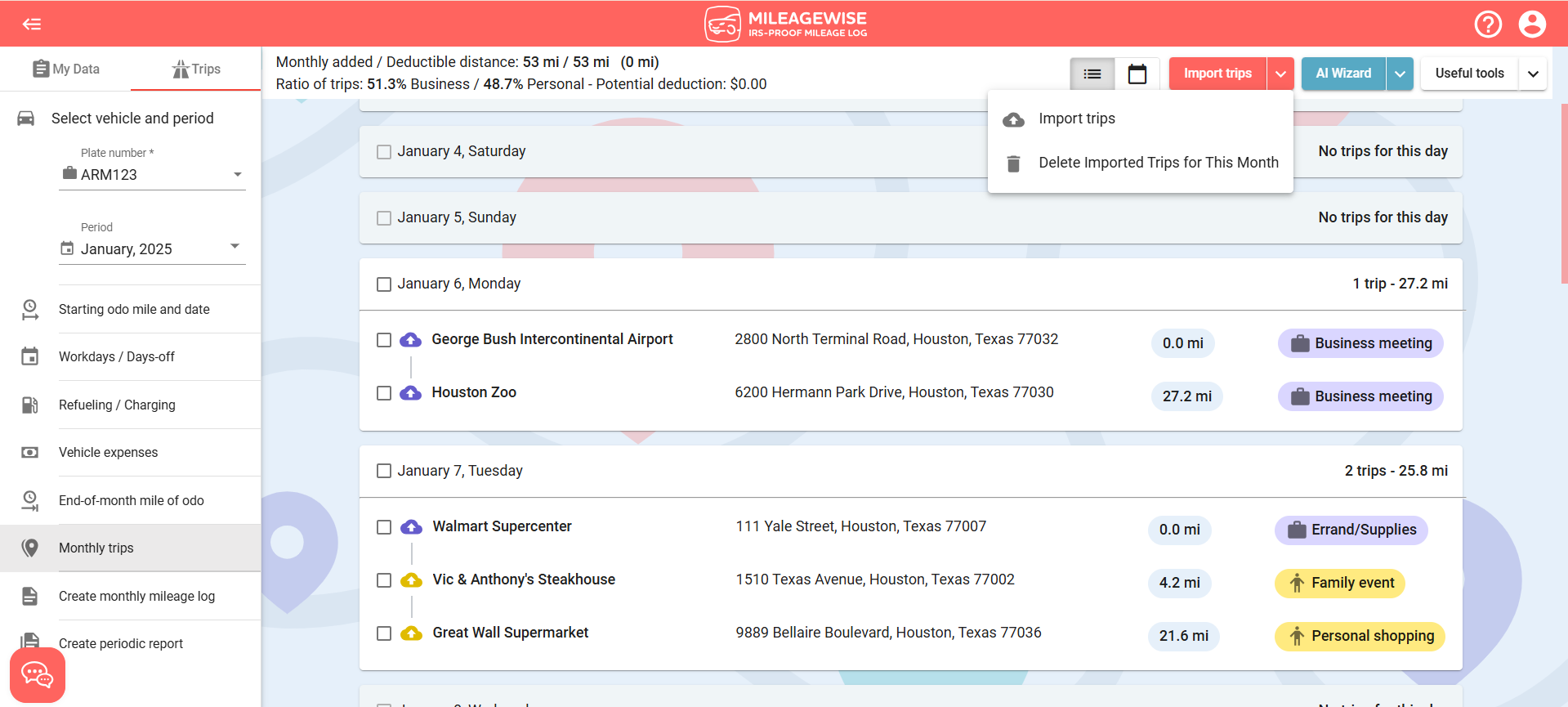Open Create monthly mileage log item

[131, 596]
